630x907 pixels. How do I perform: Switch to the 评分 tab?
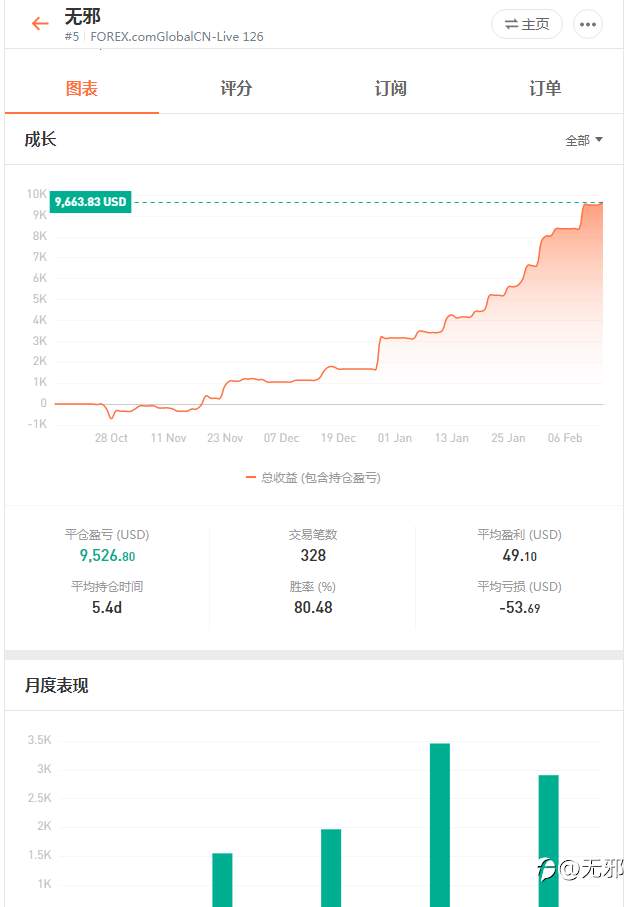tap(236, 89)
